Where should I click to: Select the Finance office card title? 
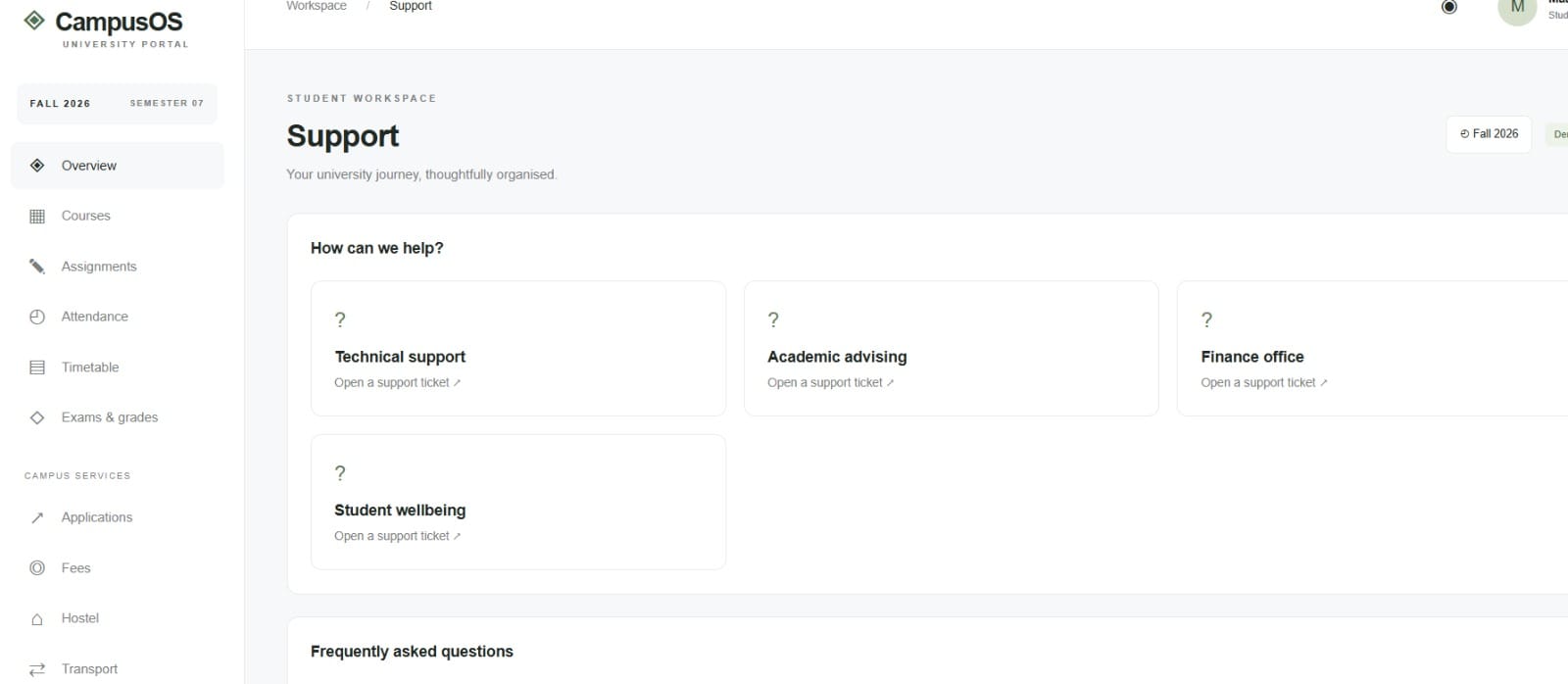click(1252, 357)
